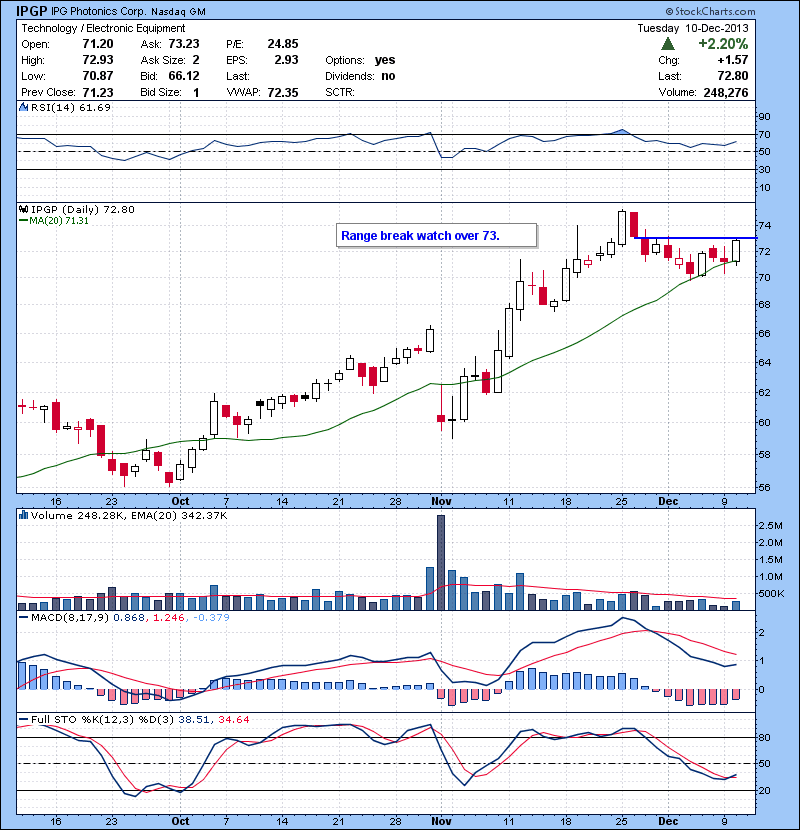
Task: Click the stochastic axis label 80
Action: pyautogui.click(x=764, y=737)
